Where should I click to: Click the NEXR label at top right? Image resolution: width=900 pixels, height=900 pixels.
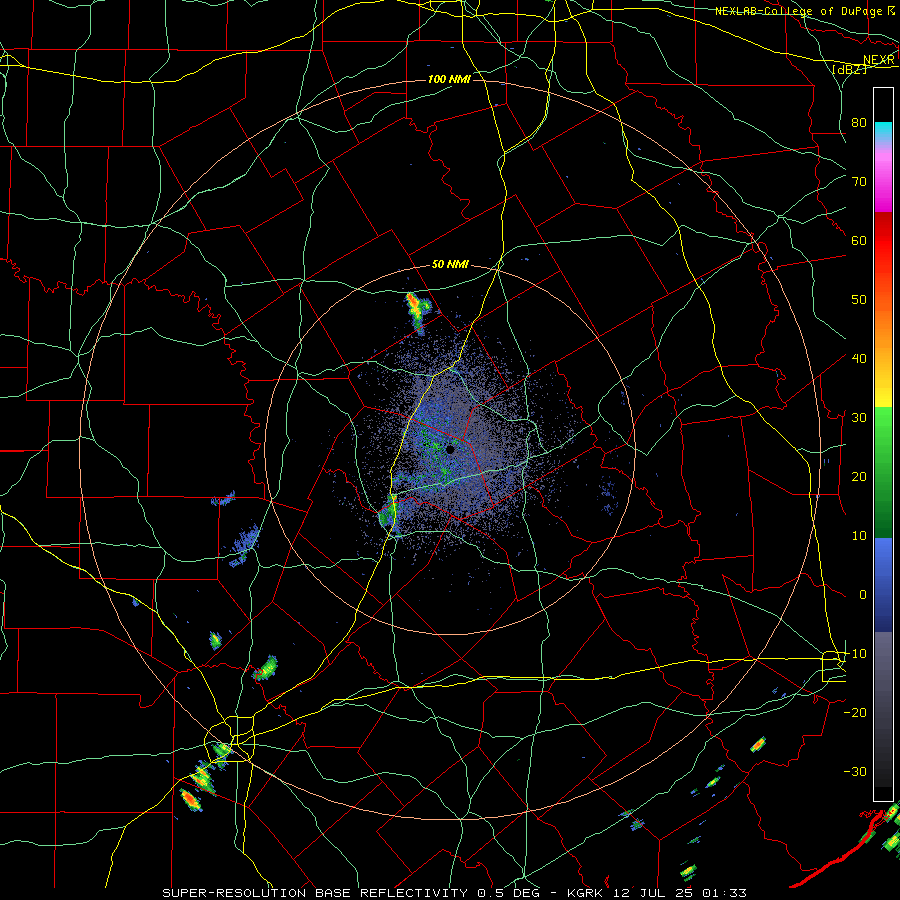[879, 60]
